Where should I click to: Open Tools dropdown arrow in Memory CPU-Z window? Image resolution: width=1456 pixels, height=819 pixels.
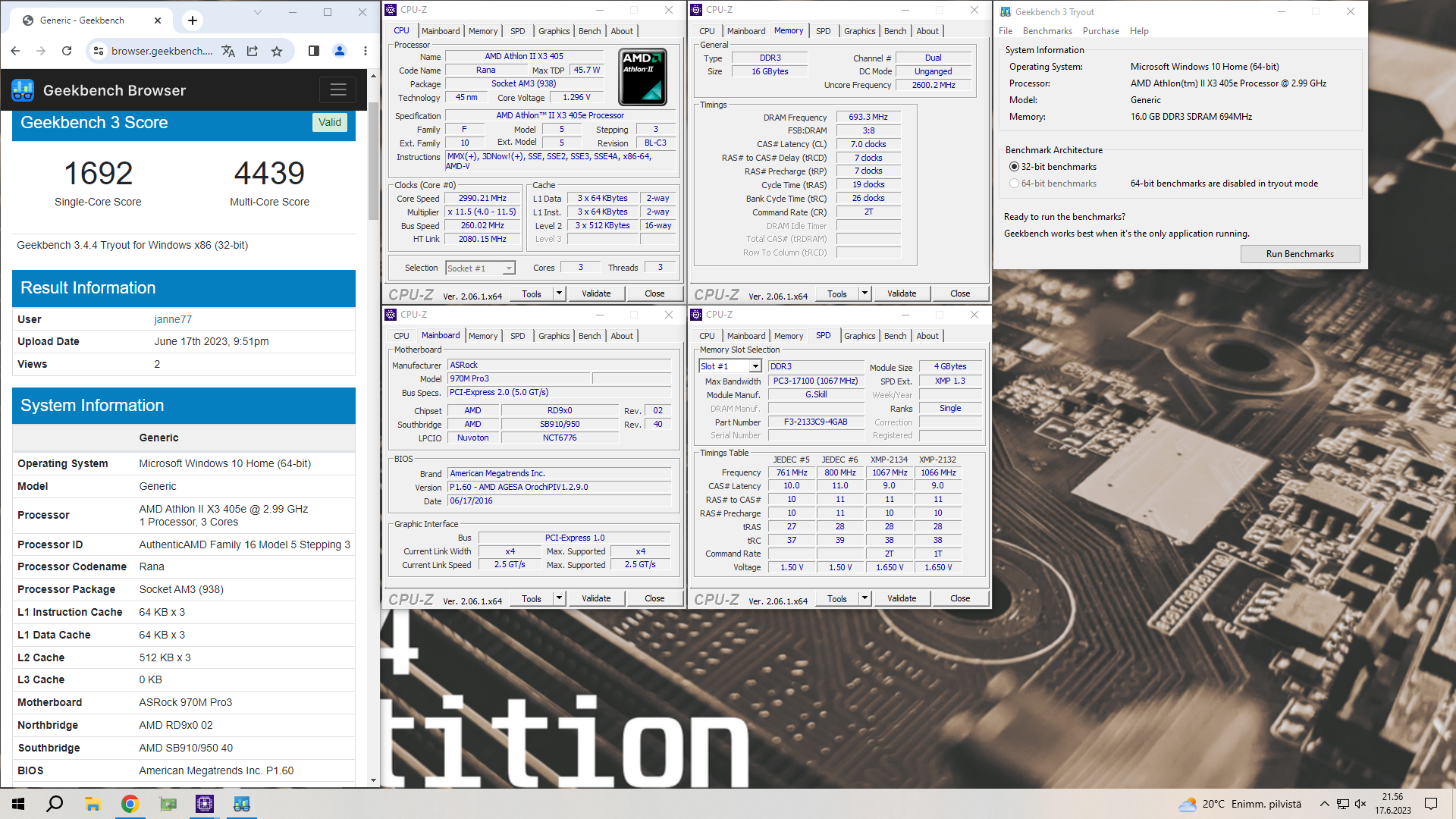(864, 293)
